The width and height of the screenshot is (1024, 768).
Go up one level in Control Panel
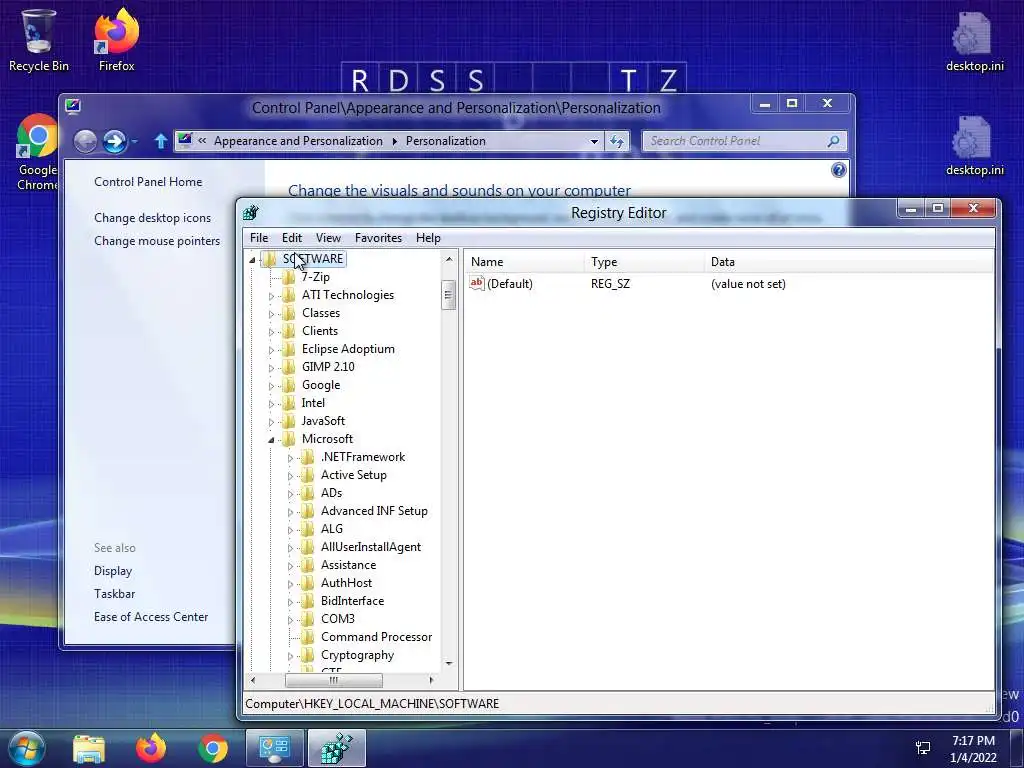161,141
